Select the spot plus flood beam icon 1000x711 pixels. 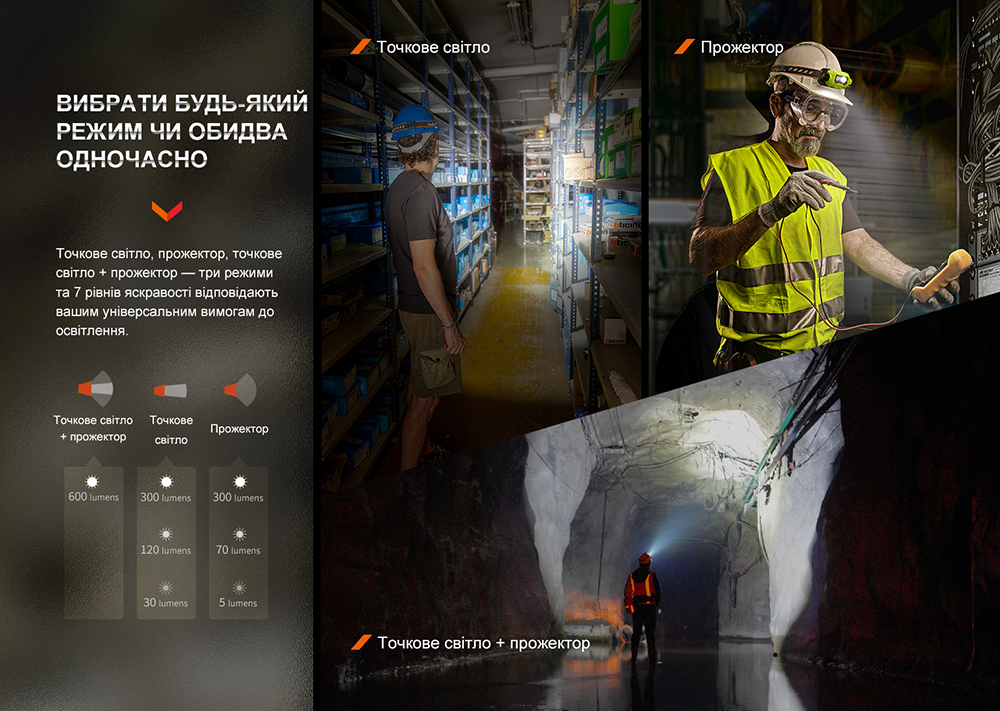(95, 388)
